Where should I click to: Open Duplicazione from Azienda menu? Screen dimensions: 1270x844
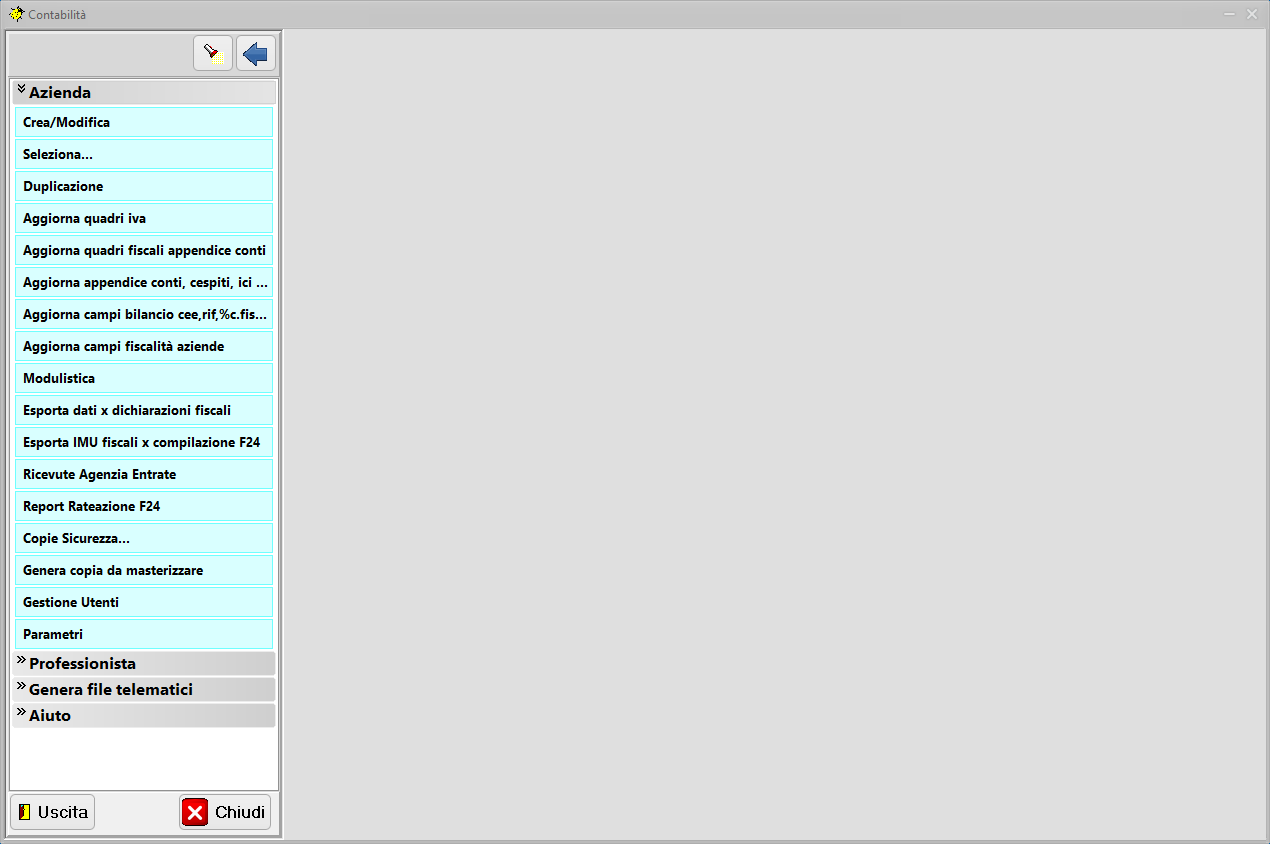click(144, 186)
